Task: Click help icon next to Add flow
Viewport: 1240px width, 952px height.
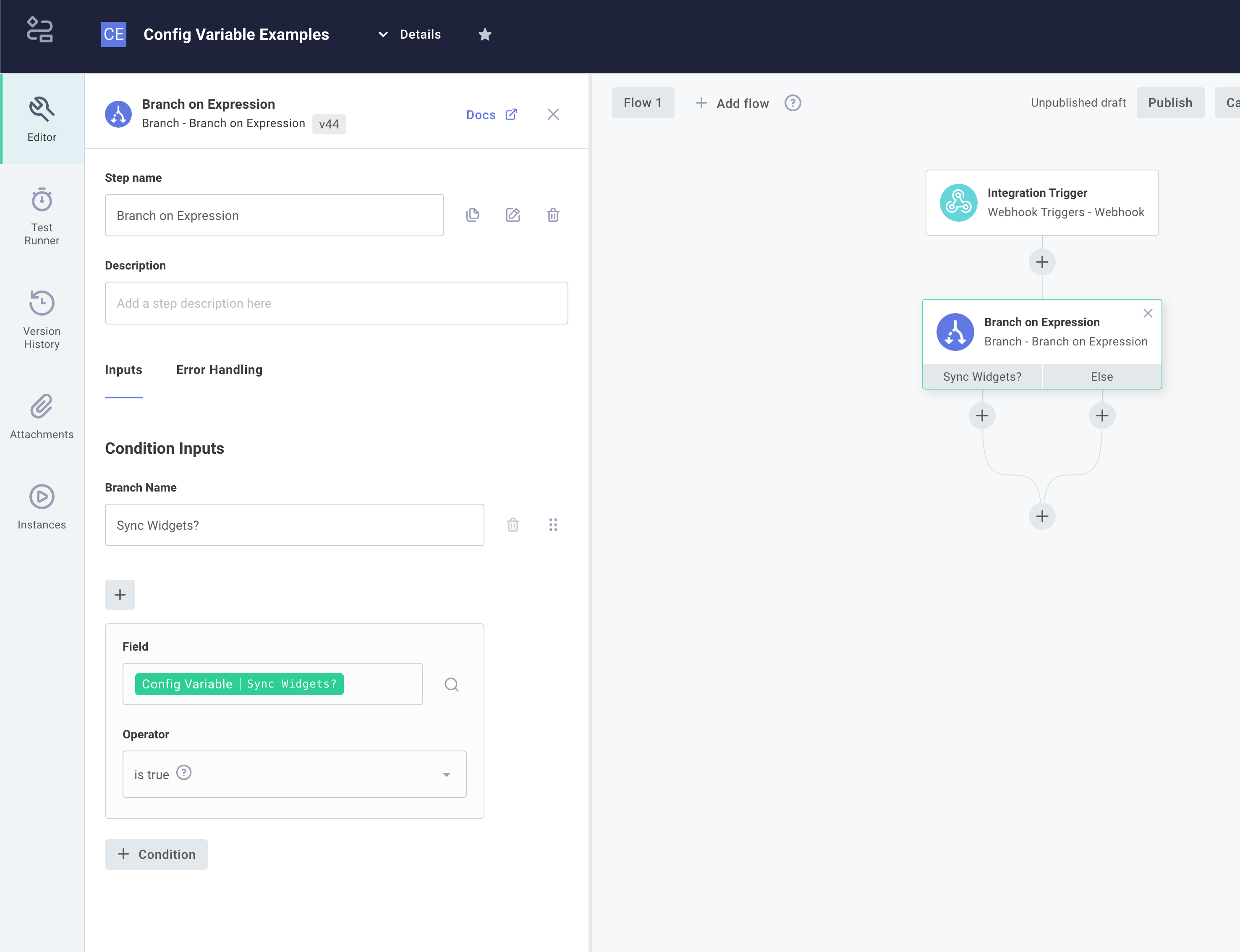Action: point(792,103)
